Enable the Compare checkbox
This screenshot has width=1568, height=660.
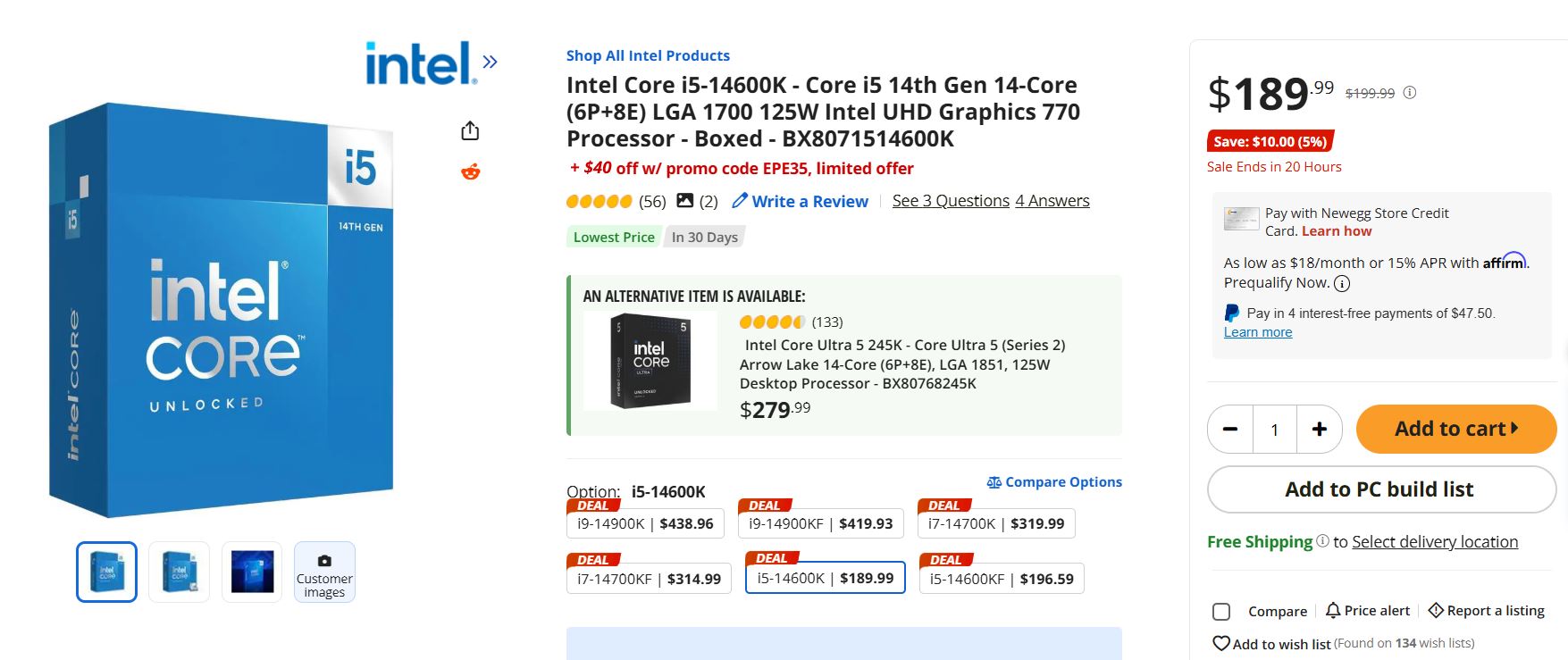pyautogui.click(x=1221, y=611)
